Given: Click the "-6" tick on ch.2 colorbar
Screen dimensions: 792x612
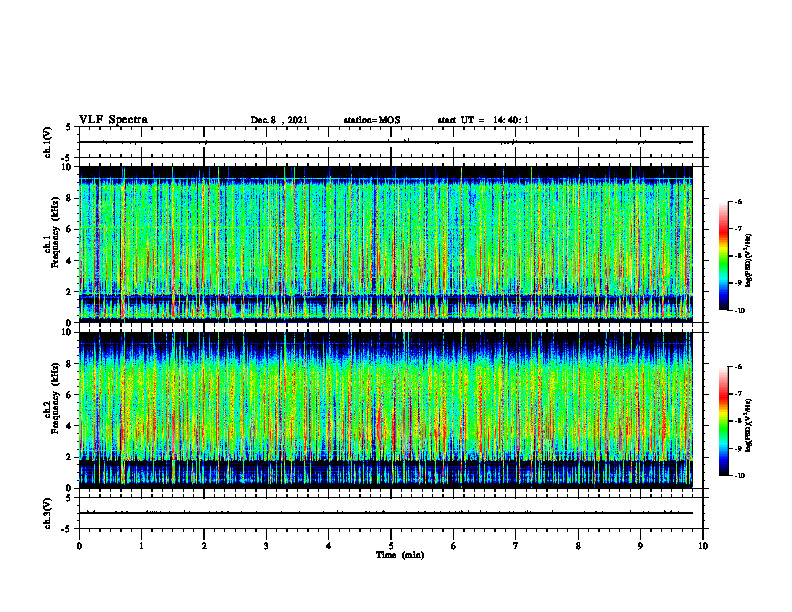Looking at the screenshot, I should [x=738, y=367].
